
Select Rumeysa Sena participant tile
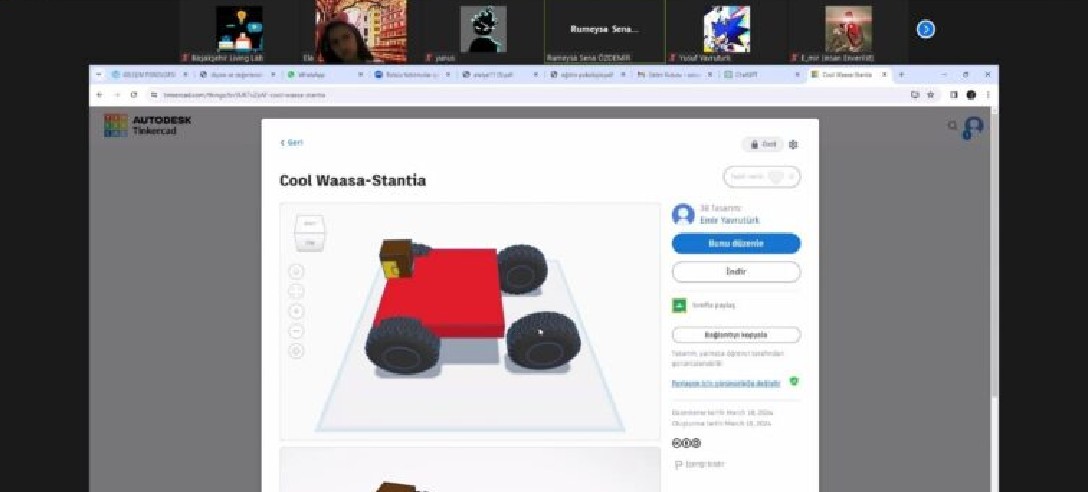604,32
